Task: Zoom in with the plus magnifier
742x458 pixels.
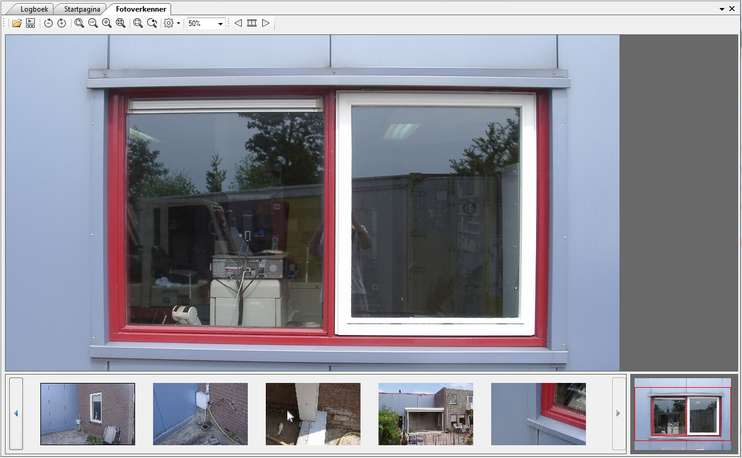Action: (107, 23)
